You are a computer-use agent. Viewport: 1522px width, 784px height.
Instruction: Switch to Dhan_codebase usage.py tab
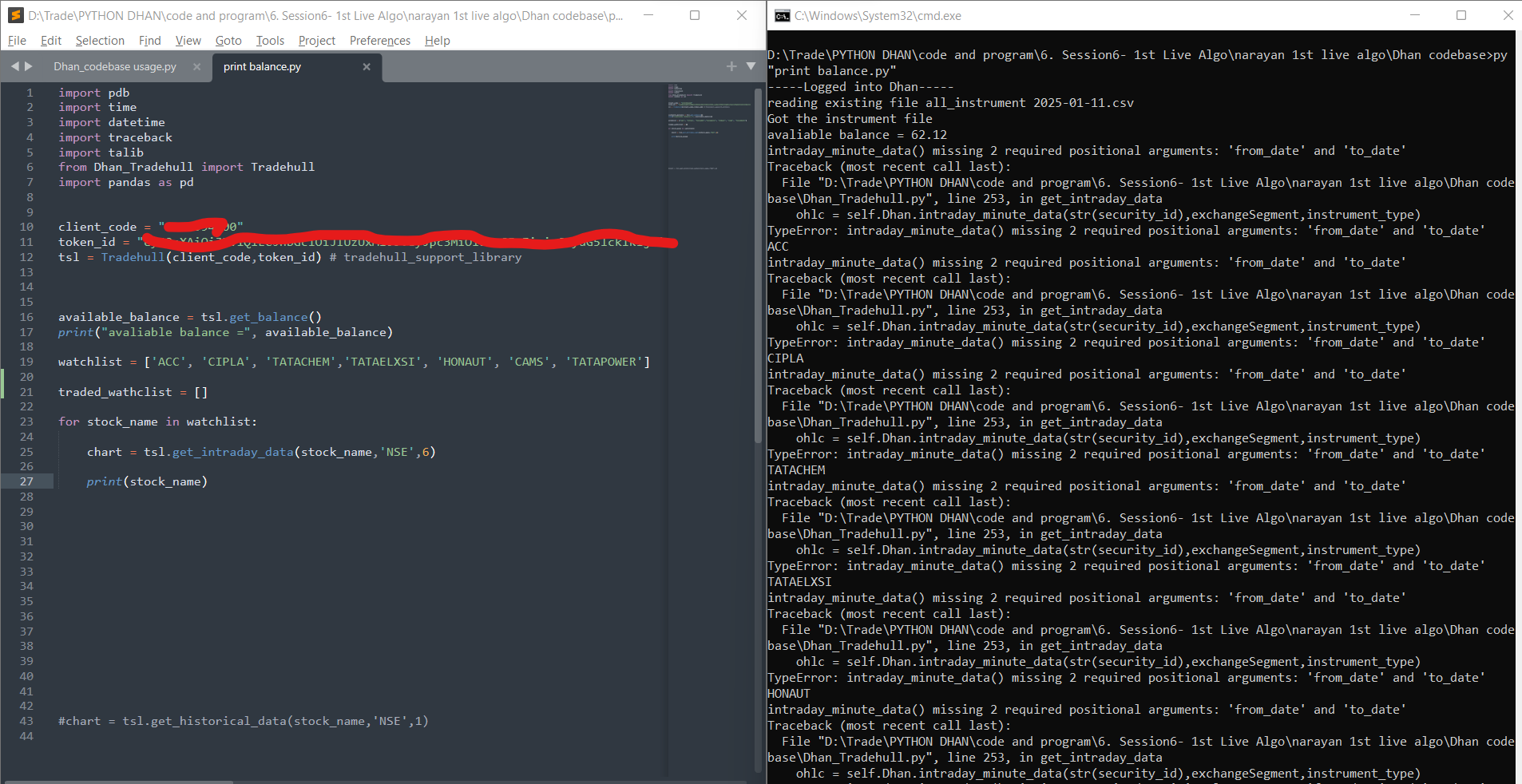115,67
